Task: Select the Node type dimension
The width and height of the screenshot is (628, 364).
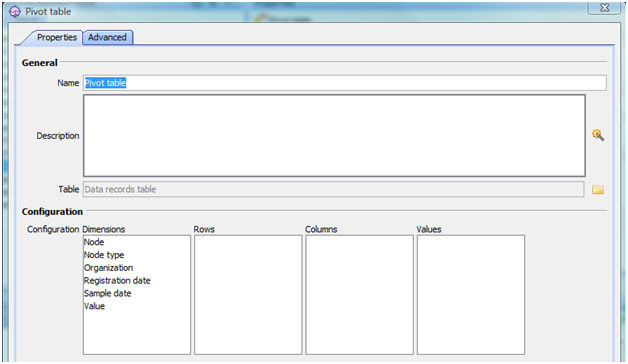Action: (104, 255)
